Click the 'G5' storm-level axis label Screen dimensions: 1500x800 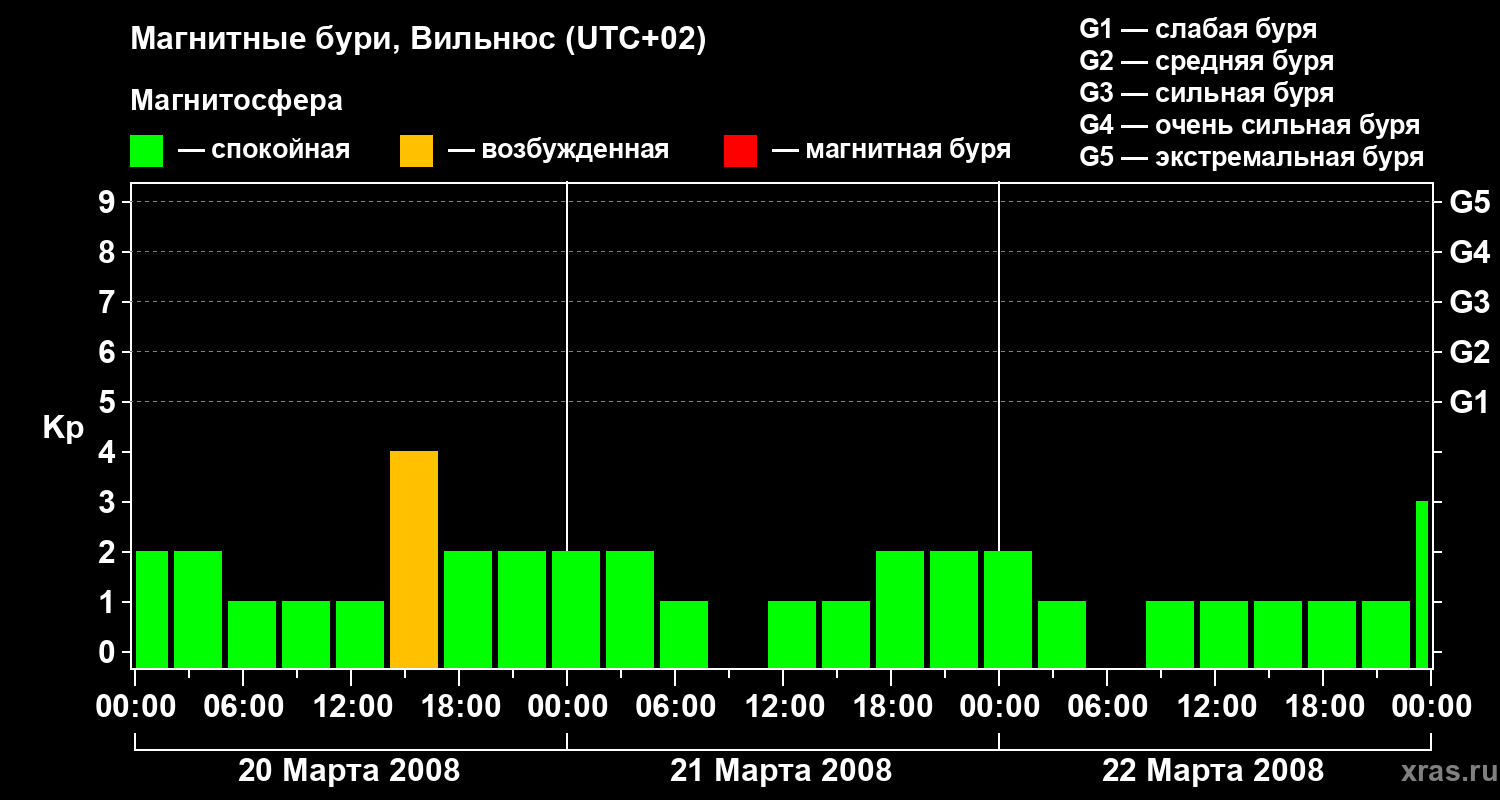pyautogui.click(x=1470, y=202)
